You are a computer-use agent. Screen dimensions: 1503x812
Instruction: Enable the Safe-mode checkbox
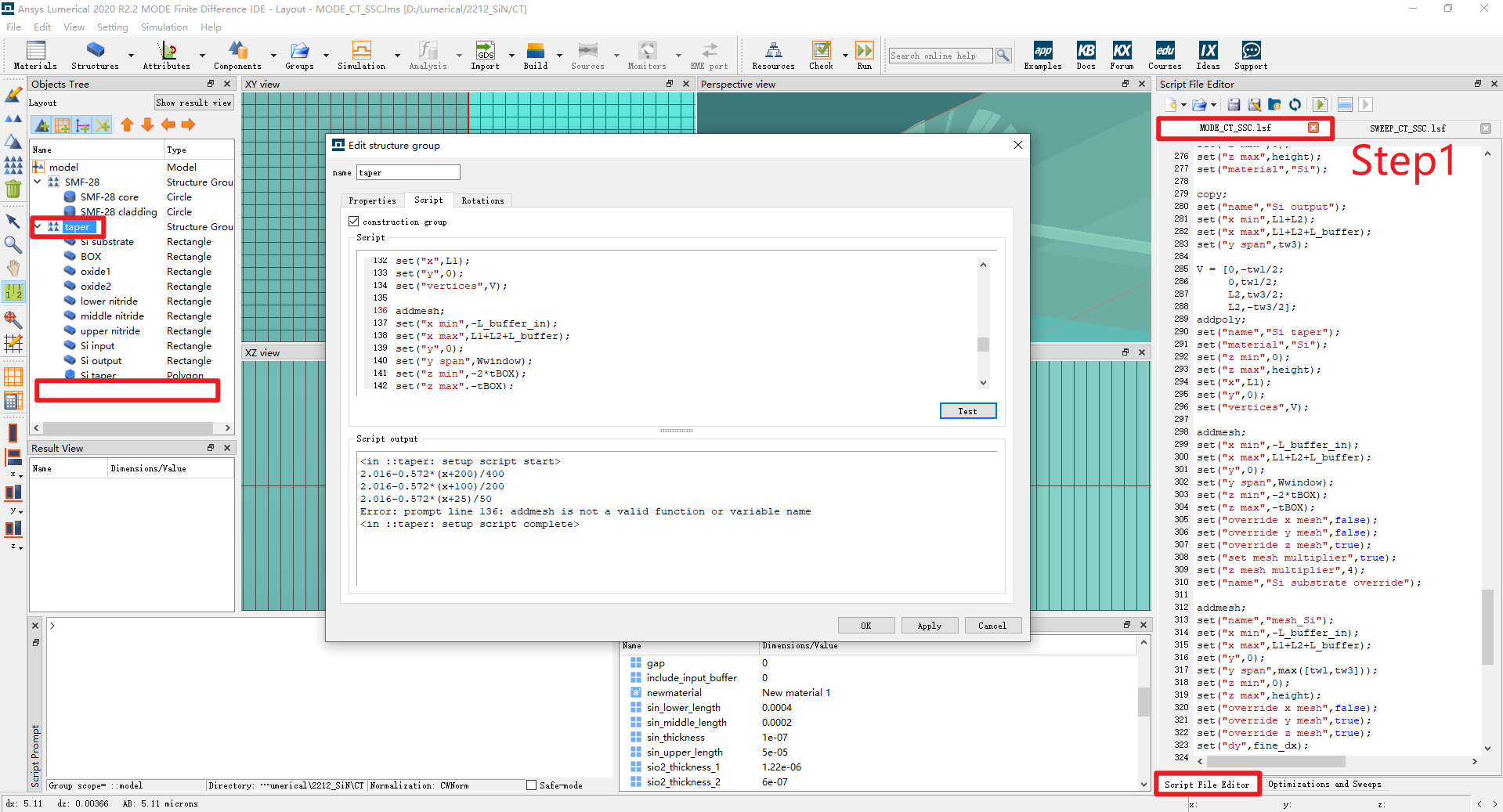(532, 785)
